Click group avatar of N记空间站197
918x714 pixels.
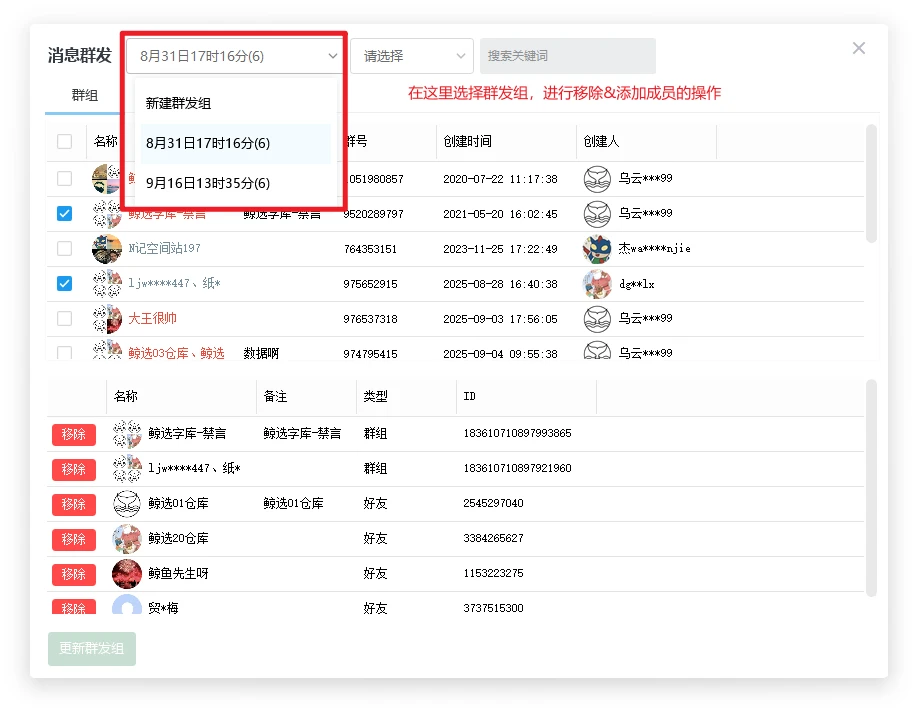click(107, 249)
